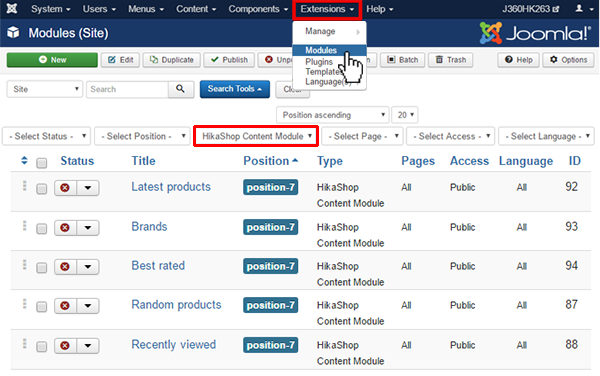Open the Select Position filter
The height and width of the screenshot is (376, 600).
[142, 136]
